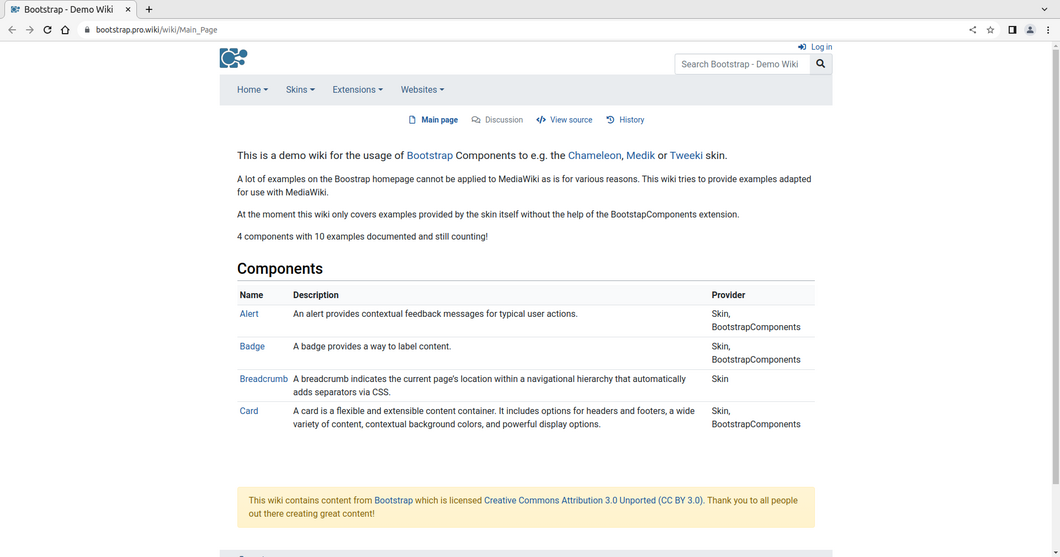The image size is (1060, 557).
Task: Expand the Home dropdown menu
Action: 252,90
